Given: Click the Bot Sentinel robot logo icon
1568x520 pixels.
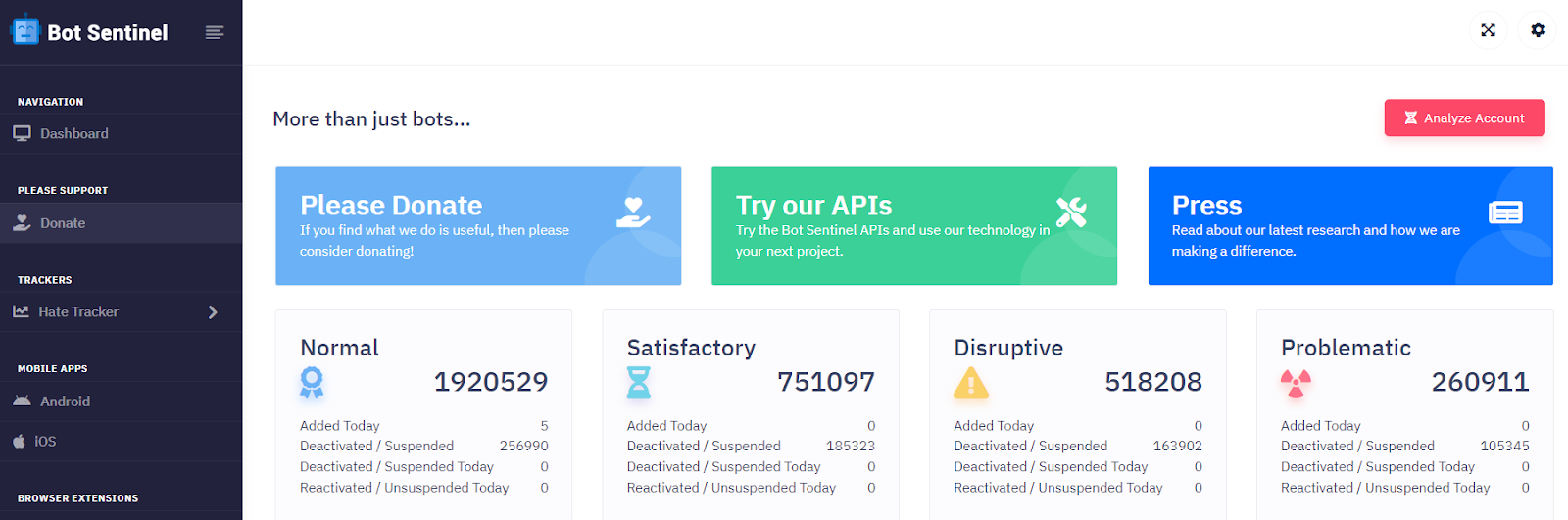Looking at the screenshot, I should [24, 31].
